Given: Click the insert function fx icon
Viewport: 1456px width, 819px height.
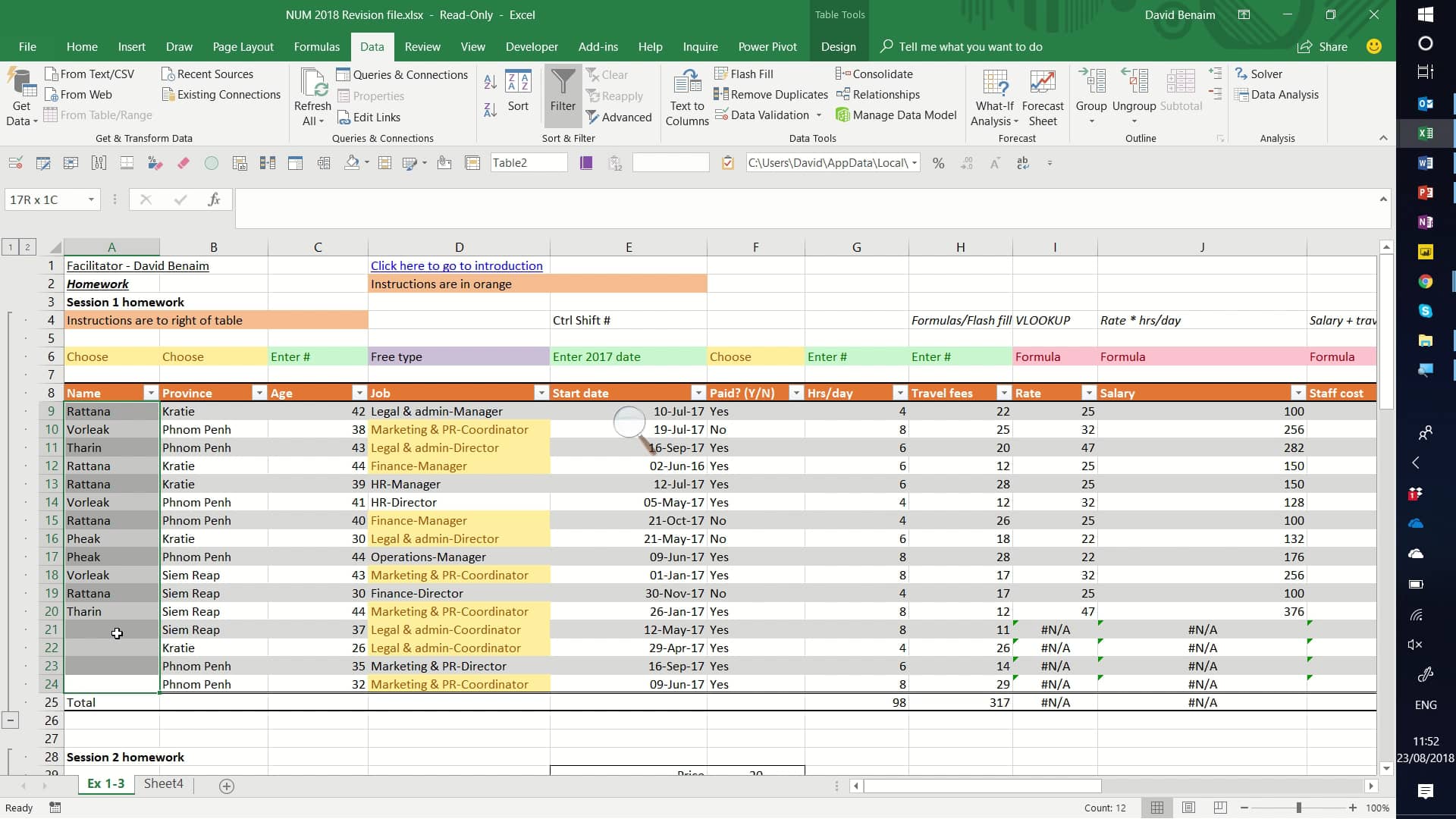Looking at the screenshot, I should tap(214, 199).
